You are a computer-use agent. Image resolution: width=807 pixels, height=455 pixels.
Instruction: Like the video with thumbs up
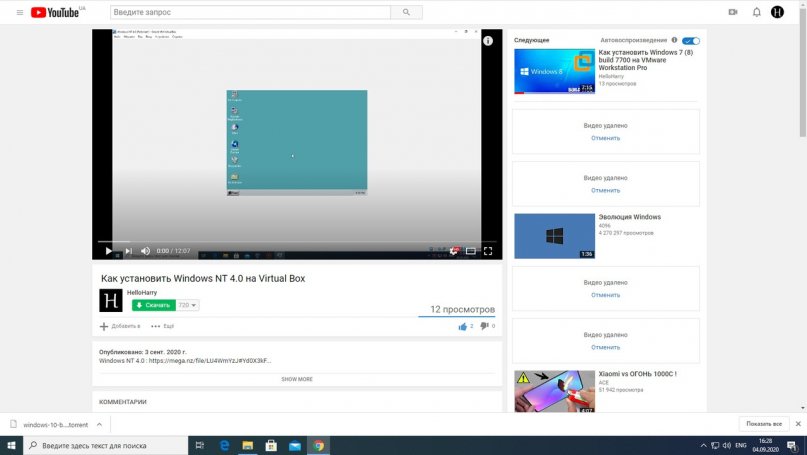[462, 326]
